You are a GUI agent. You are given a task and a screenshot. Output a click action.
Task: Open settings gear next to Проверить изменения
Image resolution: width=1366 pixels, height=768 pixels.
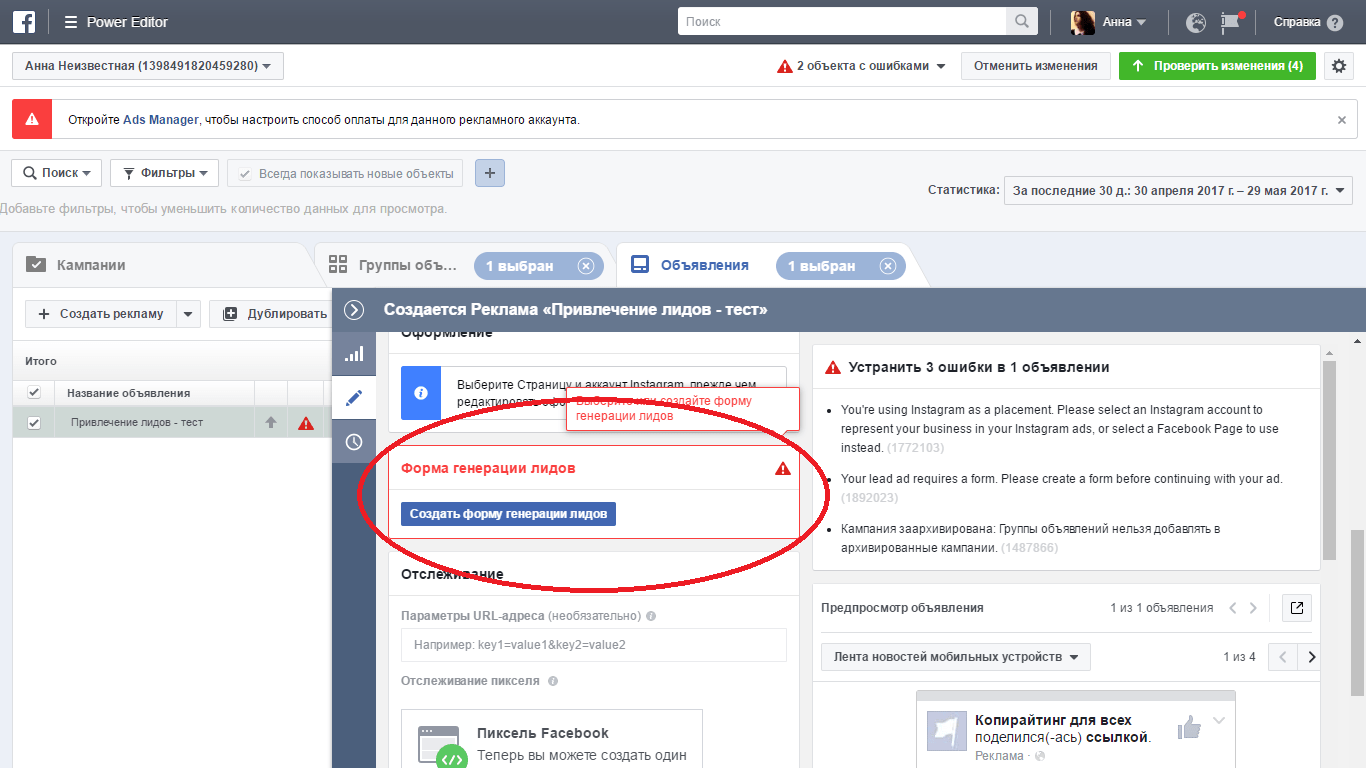point(1340,66)
